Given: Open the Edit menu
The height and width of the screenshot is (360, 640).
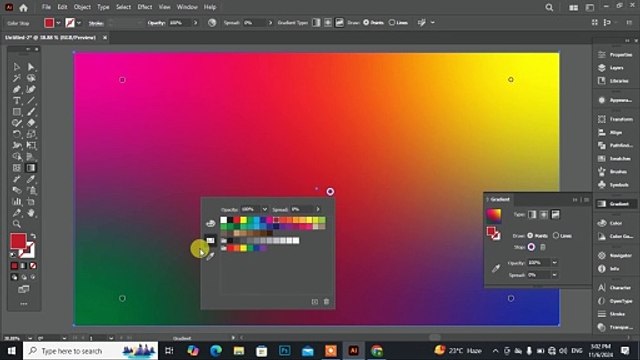Looking at the screenshot, I should (62, 7).
